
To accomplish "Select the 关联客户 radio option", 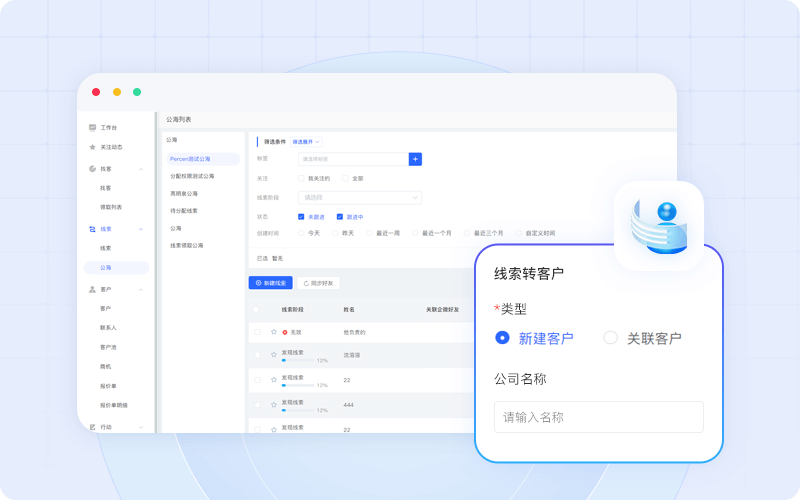I will pyautogui.click(x=611, y=338).
